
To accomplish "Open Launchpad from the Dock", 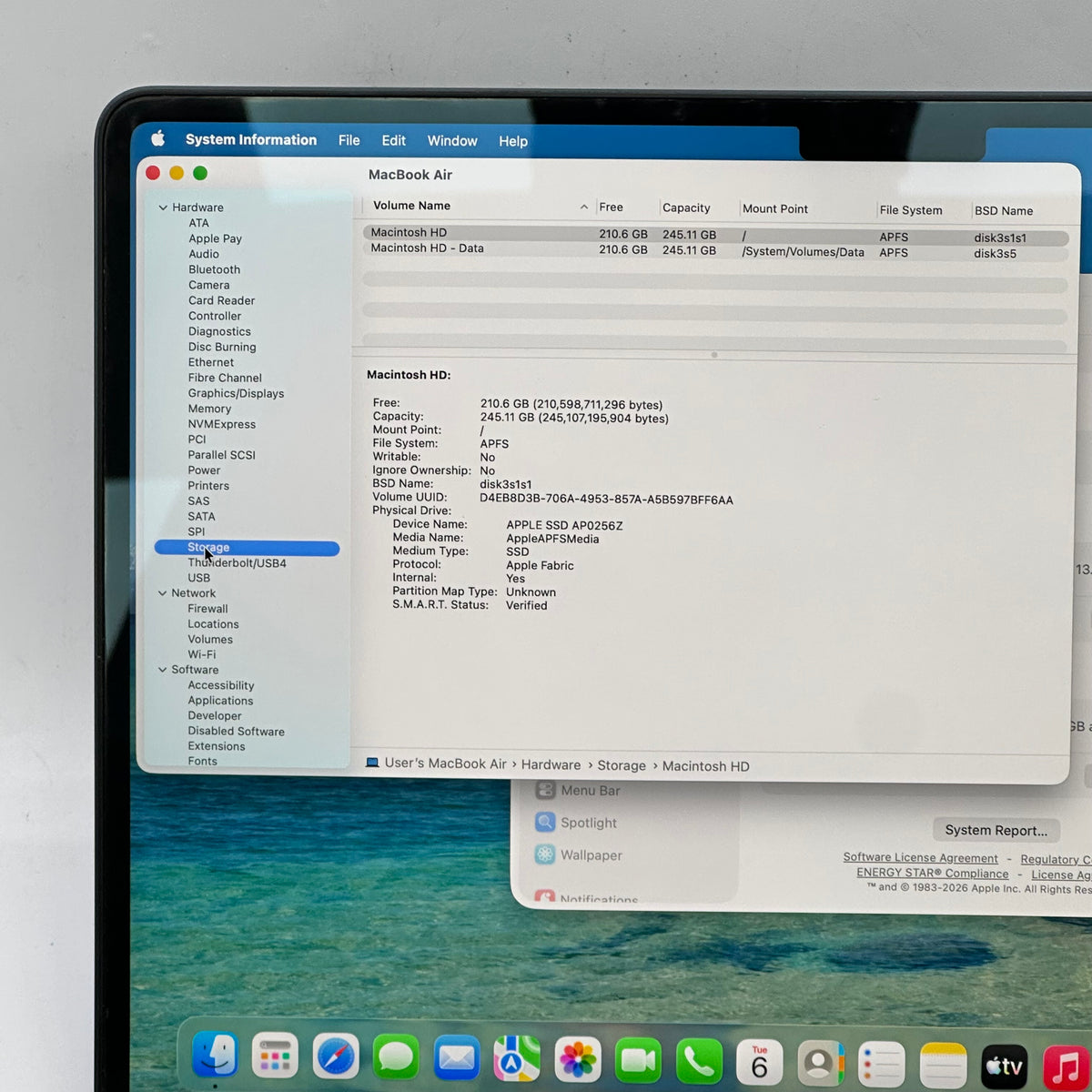I will [x=275, y=1057].
